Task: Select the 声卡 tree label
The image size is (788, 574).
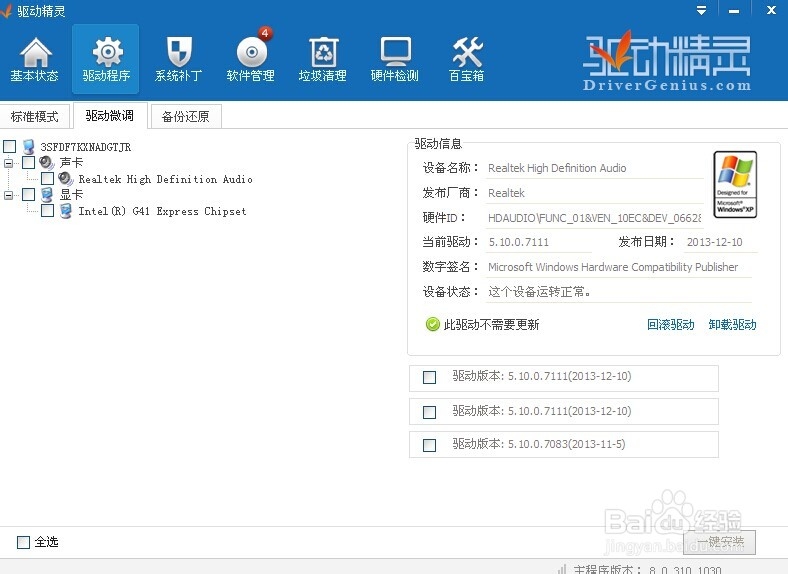Action: 71,162
